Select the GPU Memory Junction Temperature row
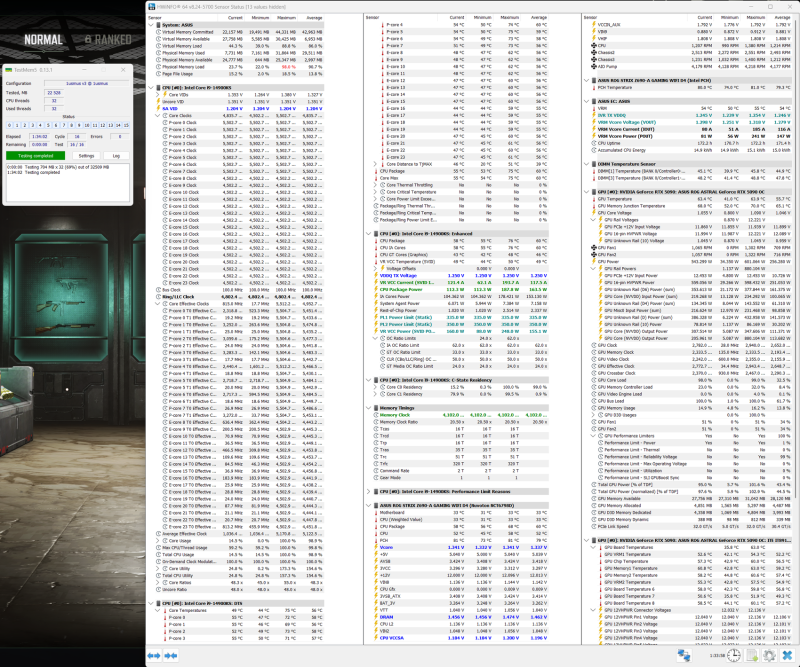 689,206
